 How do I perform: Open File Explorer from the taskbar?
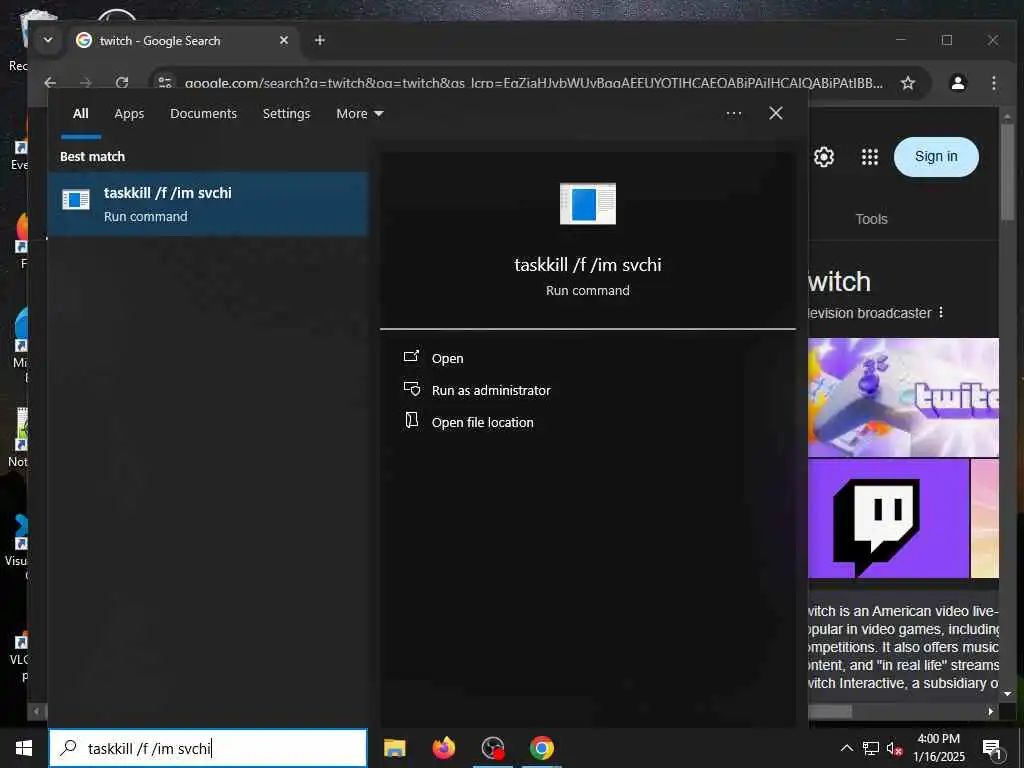[394, 748]
